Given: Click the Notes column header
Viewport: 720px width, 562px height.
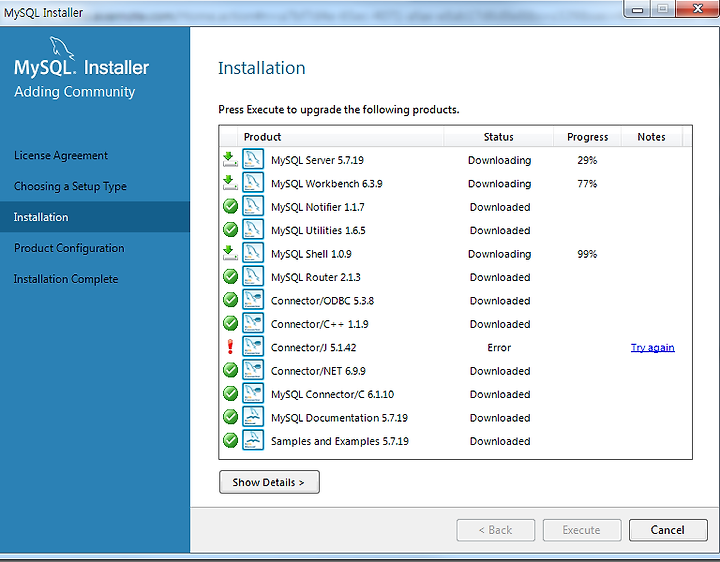Looking at the screenshot, I should pos(652,137).
